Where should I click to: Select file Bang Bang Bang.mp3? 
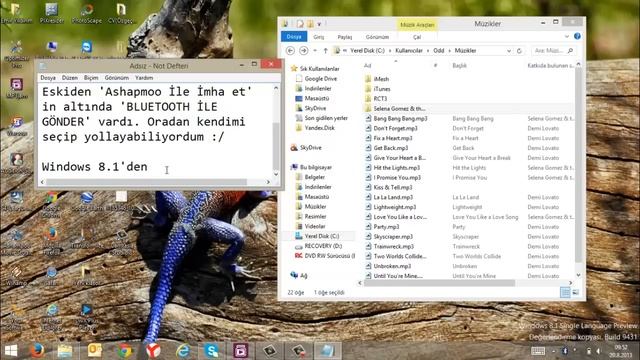coord(400,118)
